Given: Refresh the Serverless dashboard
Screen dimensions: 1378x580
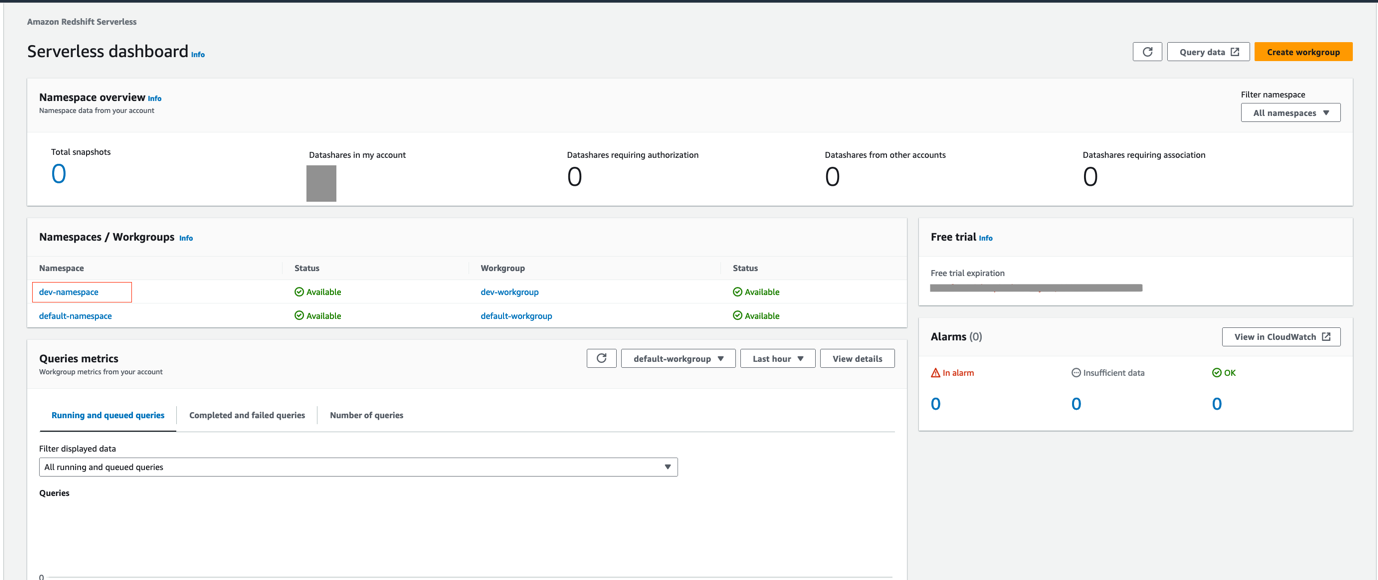Looking at the screenshot, I should tap(1147, 52).
